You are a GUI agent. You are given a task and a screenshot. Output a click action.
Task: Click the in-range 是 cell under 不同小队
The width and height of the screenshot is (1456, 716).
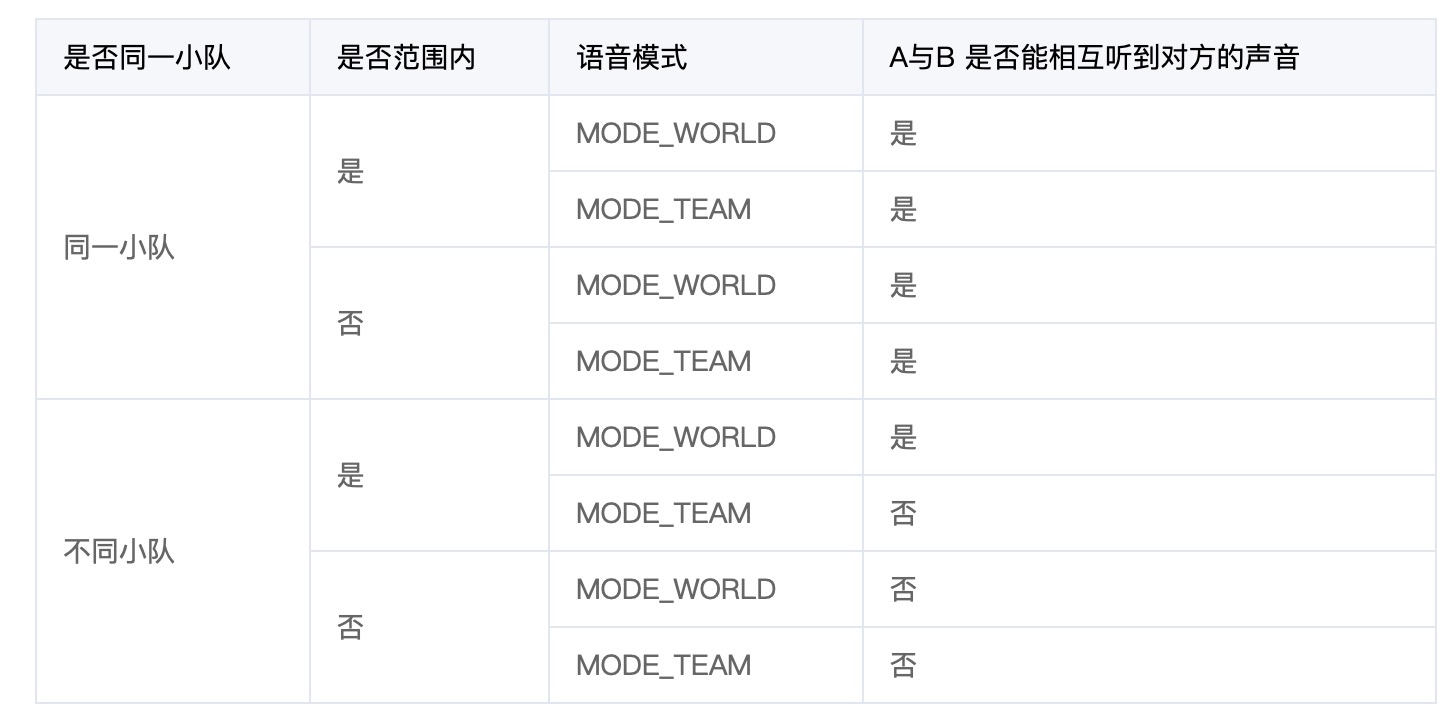tap(350, 475)
